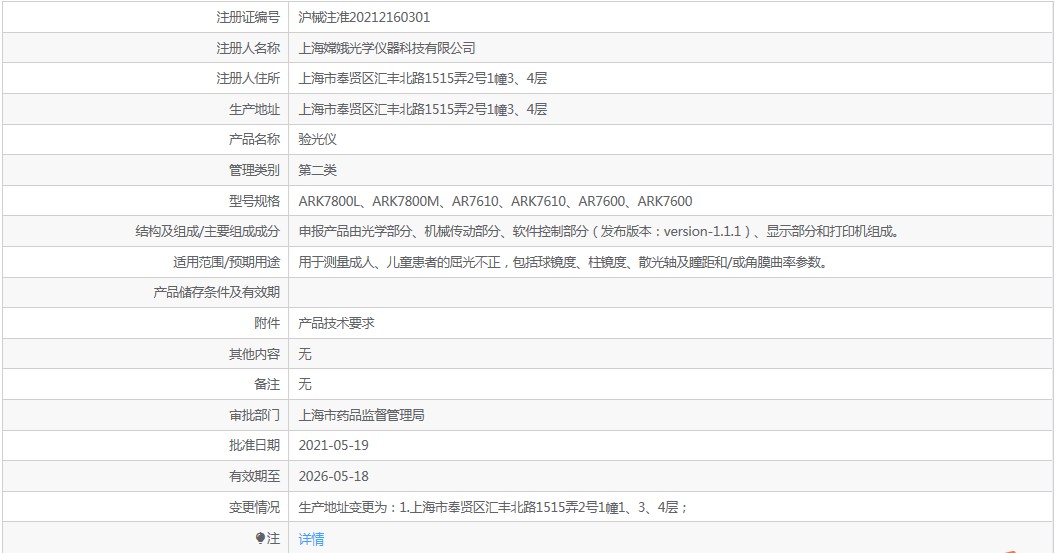This screenshot has height=553, width=1056.
Task: Click the 生产地址变更为 change record text
Action: (493, 508)
